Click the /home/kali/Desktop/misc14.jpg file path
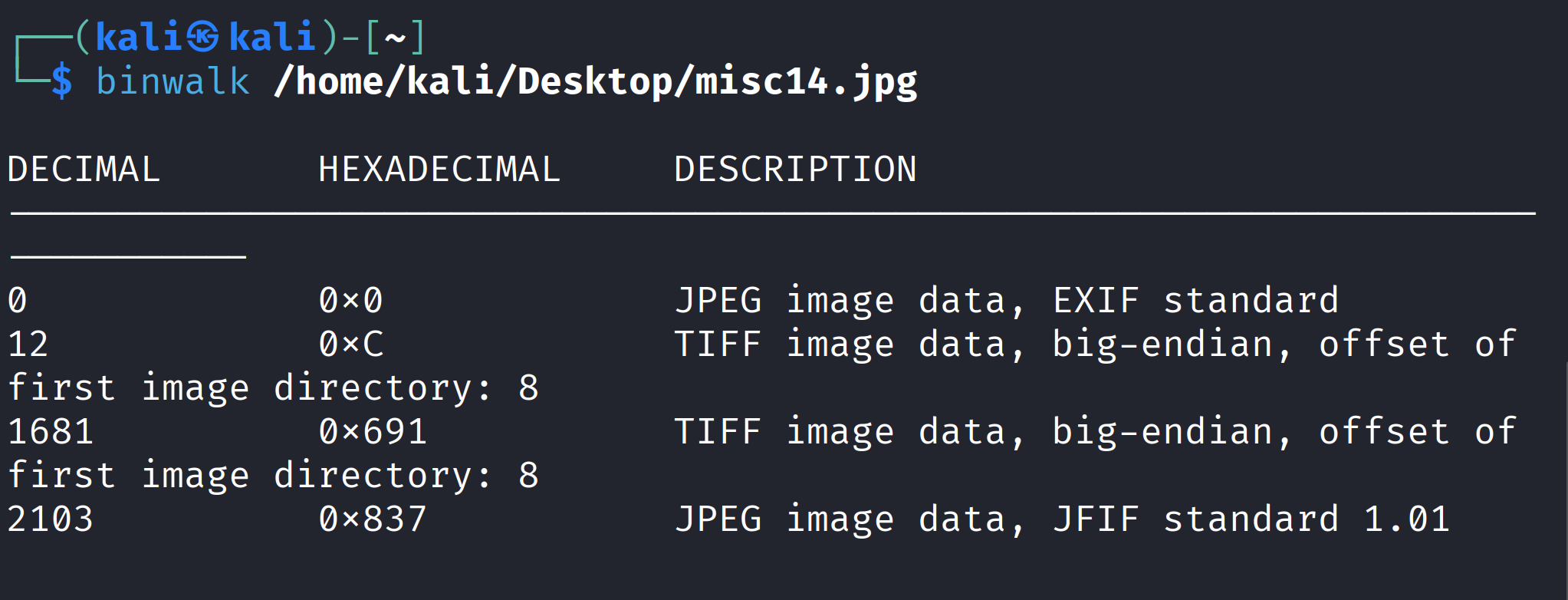Screen dimensions: 1568x600 (596, 82)
